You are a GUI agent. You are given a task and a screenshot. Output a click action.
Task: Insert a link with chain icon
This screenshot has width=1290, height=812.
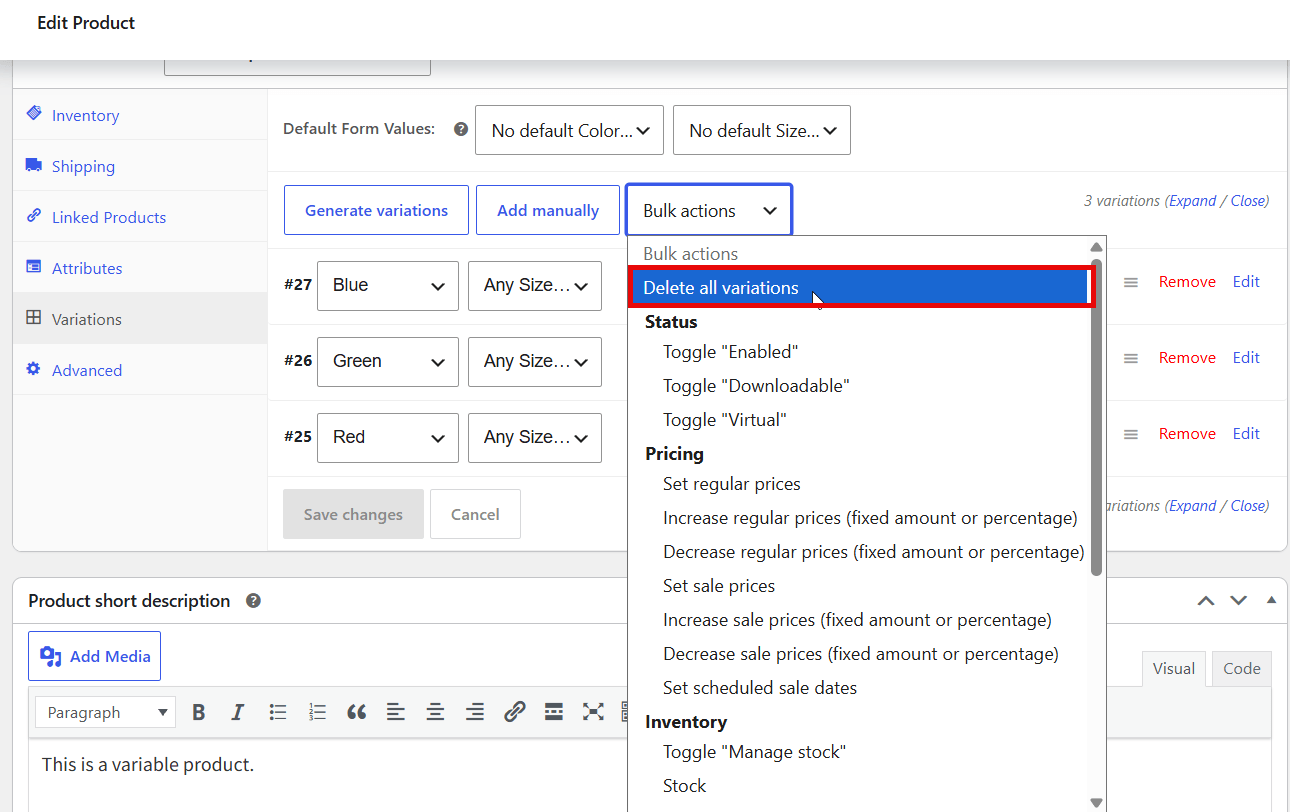click(514, 712)
